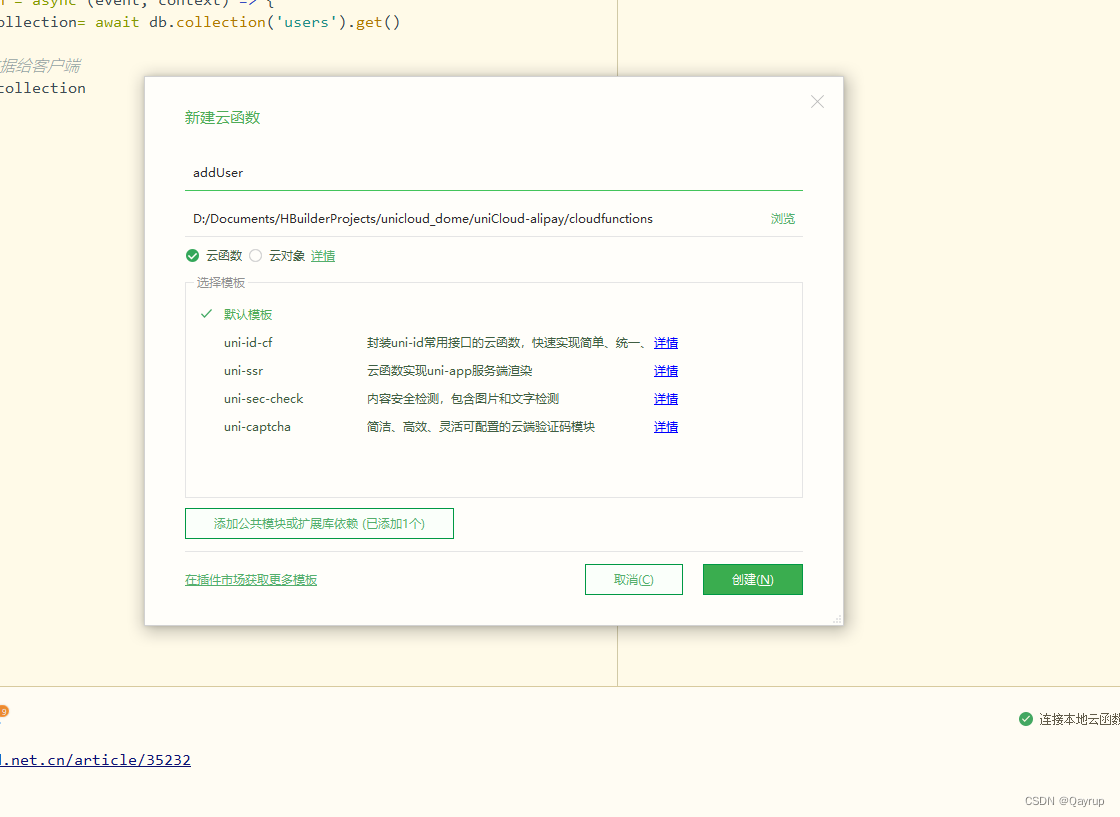Open 详情 for the uni-sec-check template

pyautogui.click(x=666, y=398)
